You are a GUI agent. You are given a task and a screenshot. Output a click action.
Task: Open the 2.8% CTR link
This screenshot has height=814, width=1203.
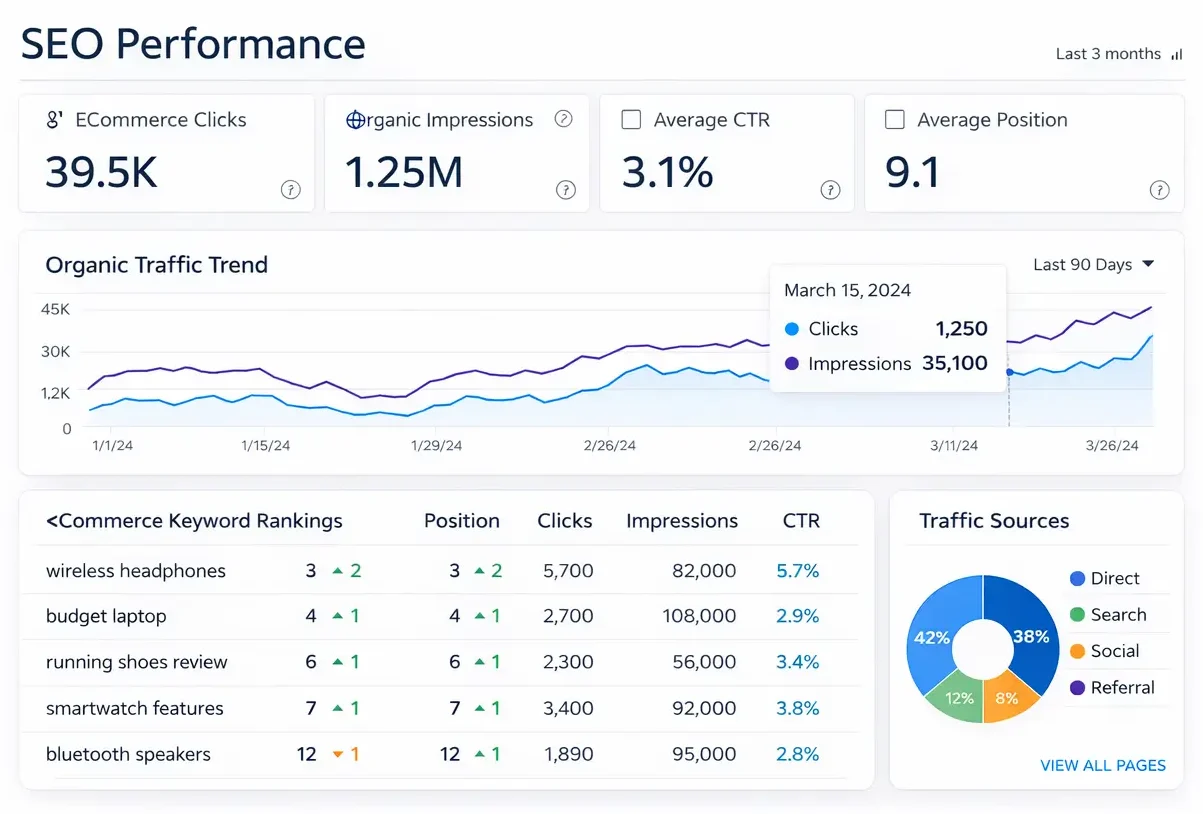(x=797, y=754)
